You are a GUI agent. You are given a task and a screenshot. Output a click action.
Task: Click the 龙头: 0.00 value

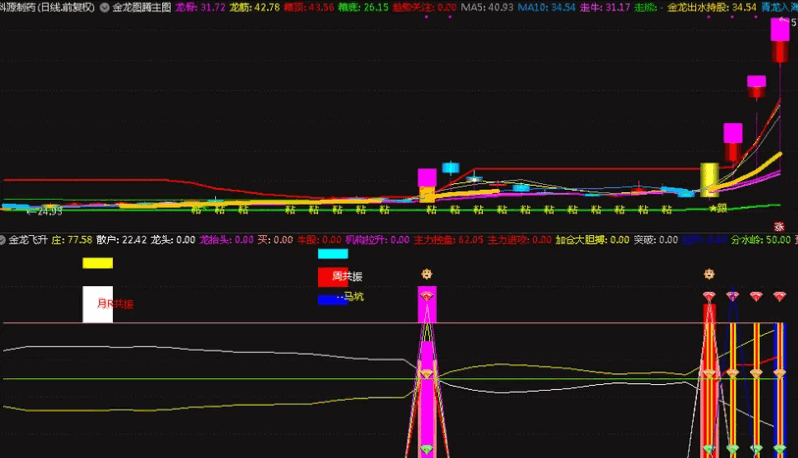point(173,240)
